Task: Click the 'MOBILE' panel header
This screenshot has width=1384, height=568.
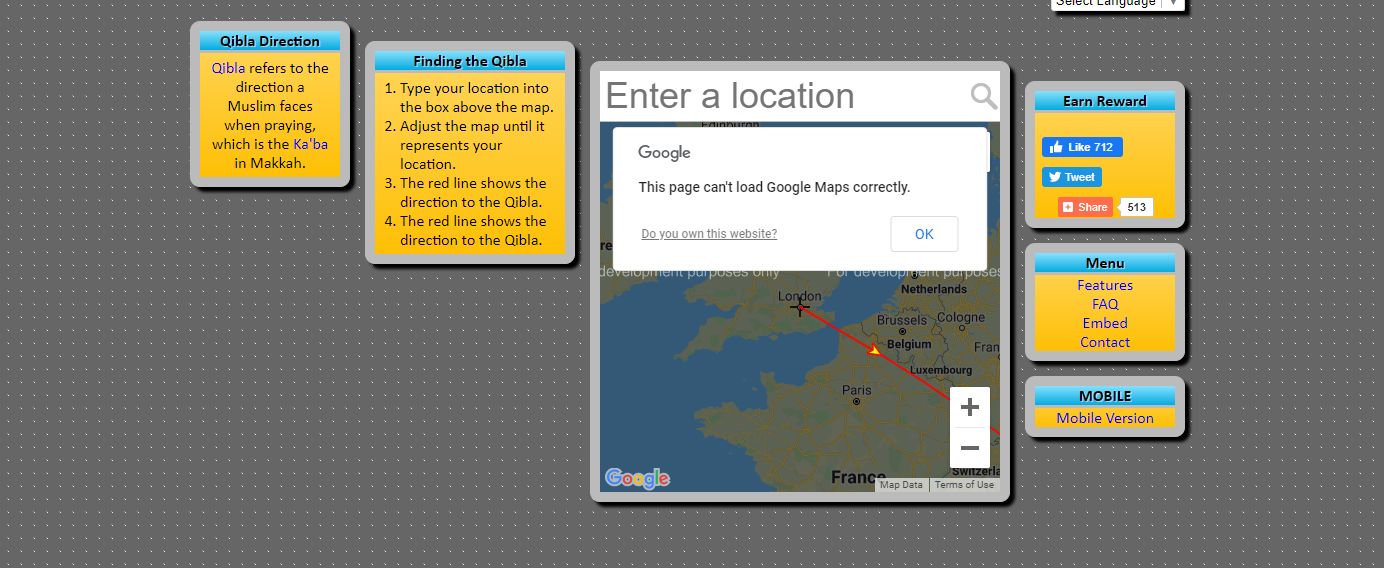Action: (x=1105, y=396)
